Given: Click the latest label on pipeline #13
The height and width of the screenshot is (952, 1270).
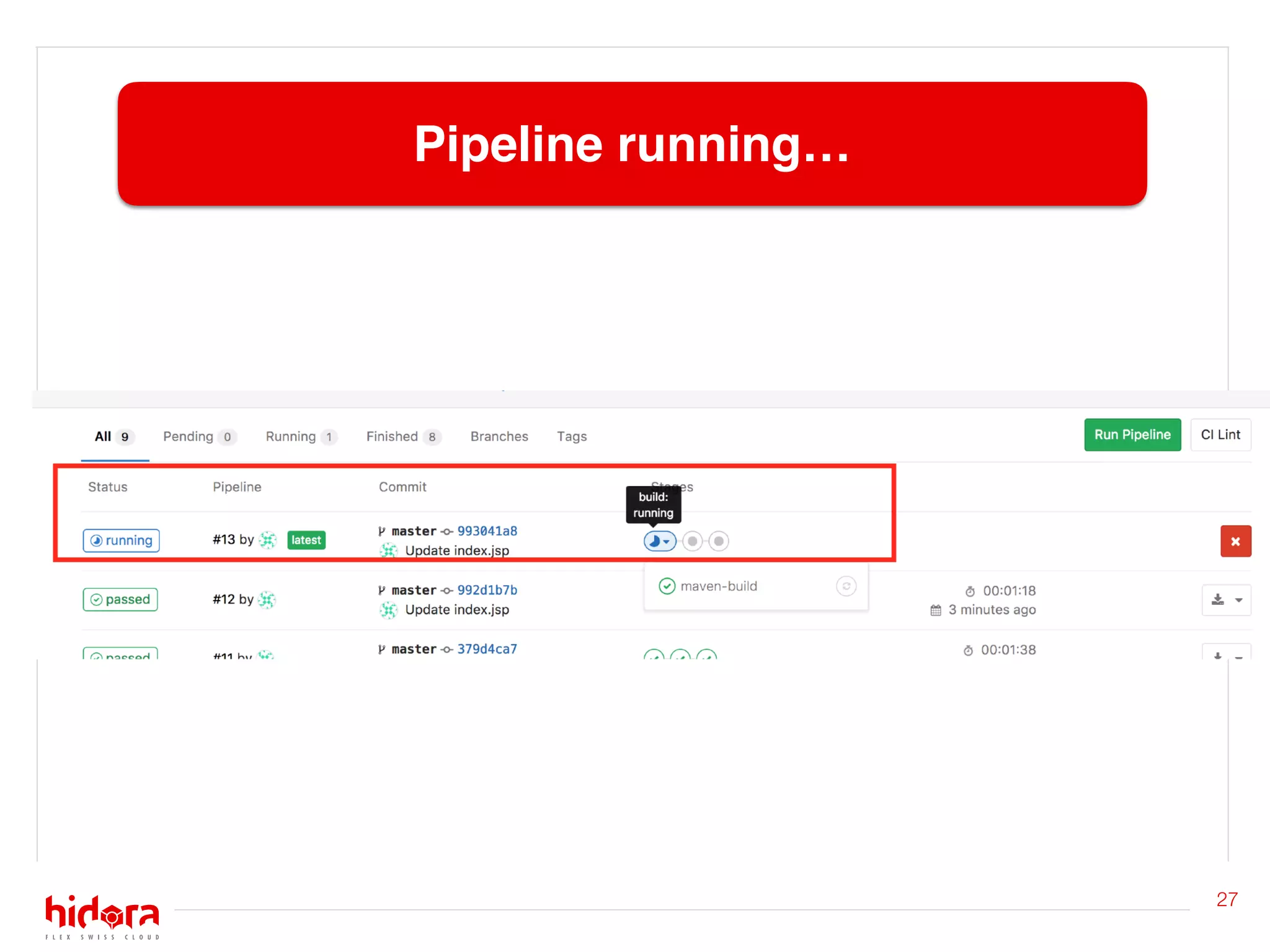Looking at the screenshot, I should tap(306, 540).
